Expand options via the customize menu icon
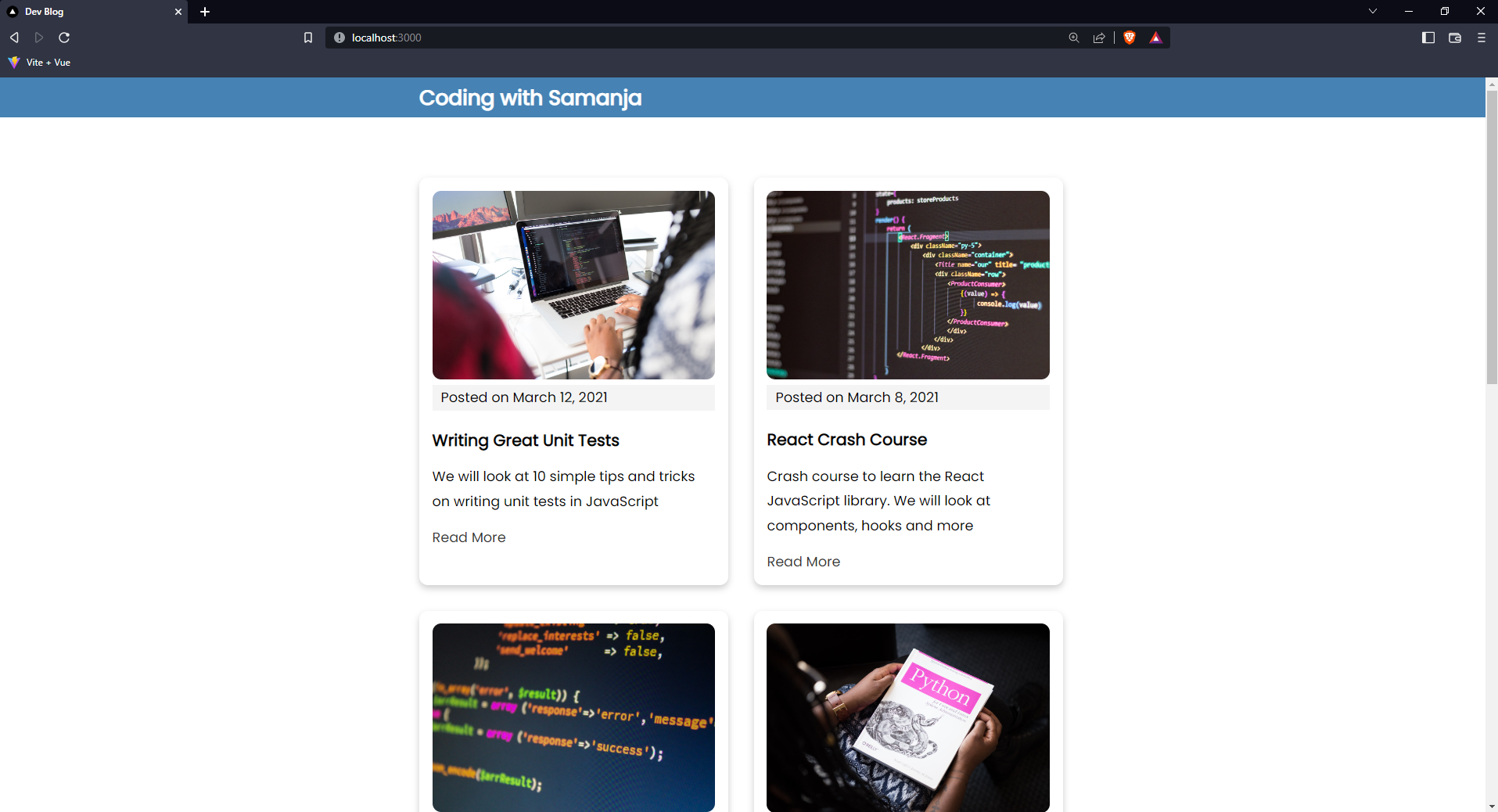 1480,37
